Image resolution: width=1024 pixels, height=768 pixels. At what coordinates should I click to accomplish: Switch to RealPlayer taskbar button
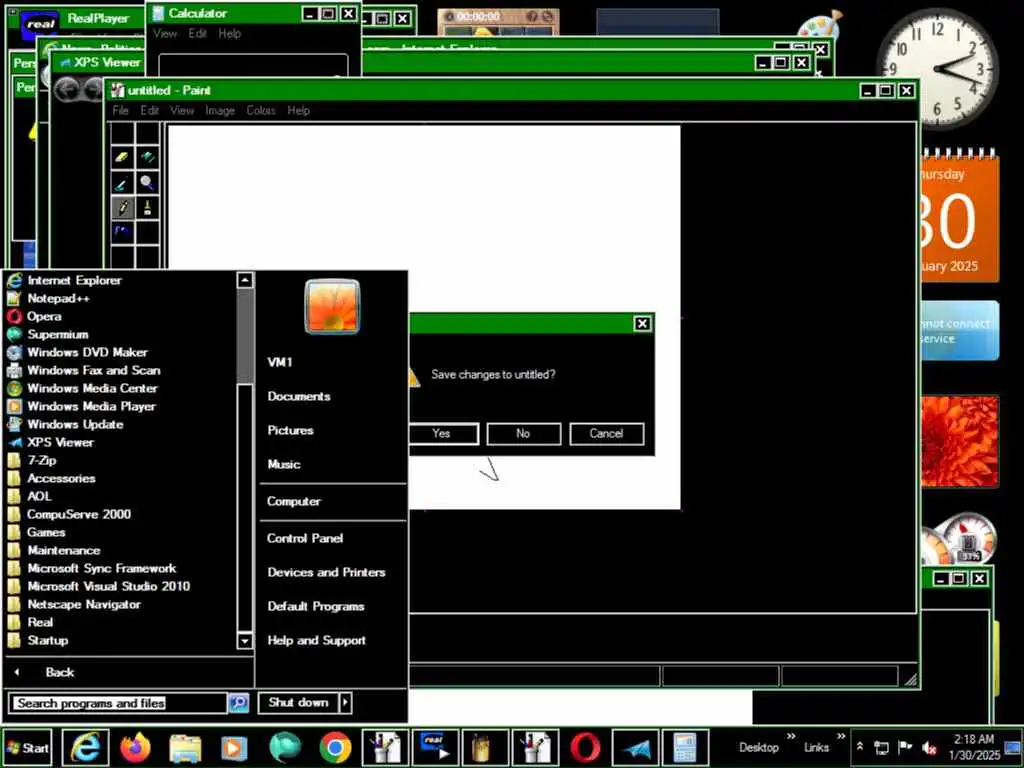click(435, 747)
